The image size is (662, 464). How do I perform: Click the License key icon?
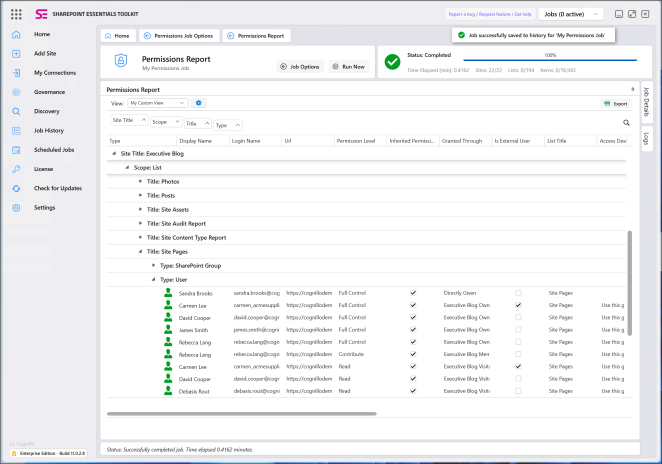tap(16, 169)
